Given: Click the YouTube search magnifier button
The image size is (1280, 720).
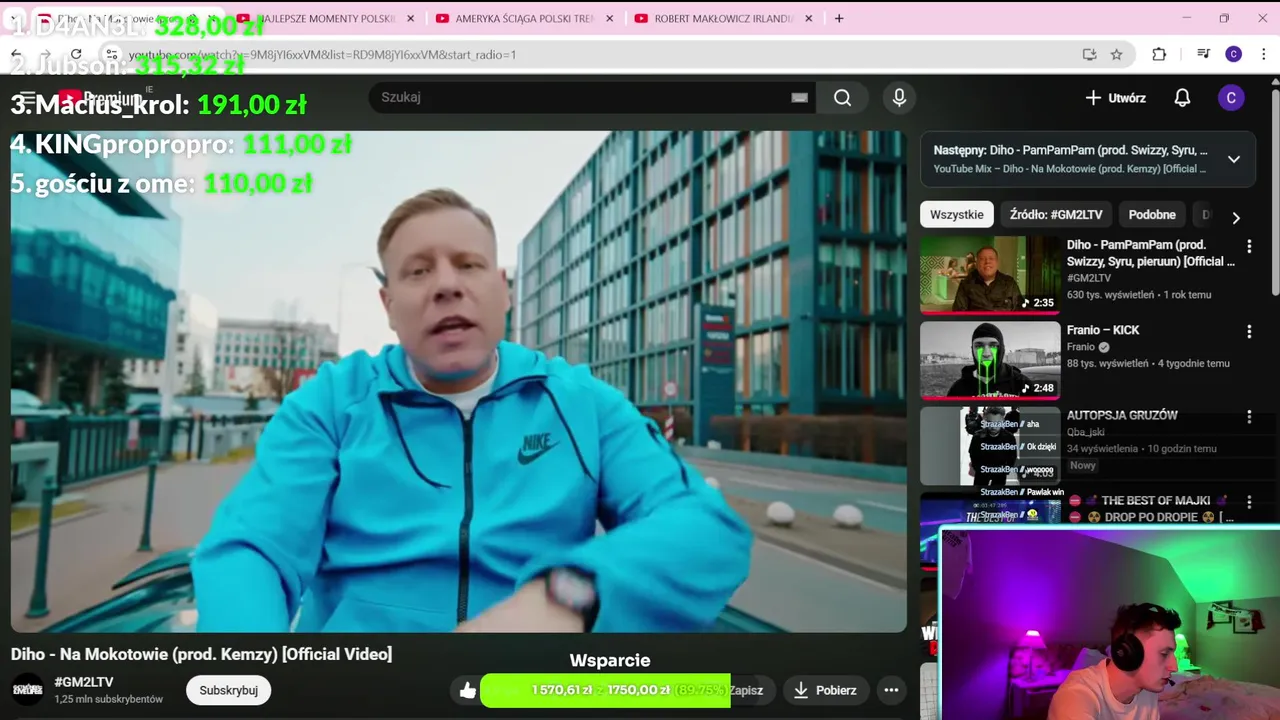Looking at the screenshot, I should pos(842,97).
